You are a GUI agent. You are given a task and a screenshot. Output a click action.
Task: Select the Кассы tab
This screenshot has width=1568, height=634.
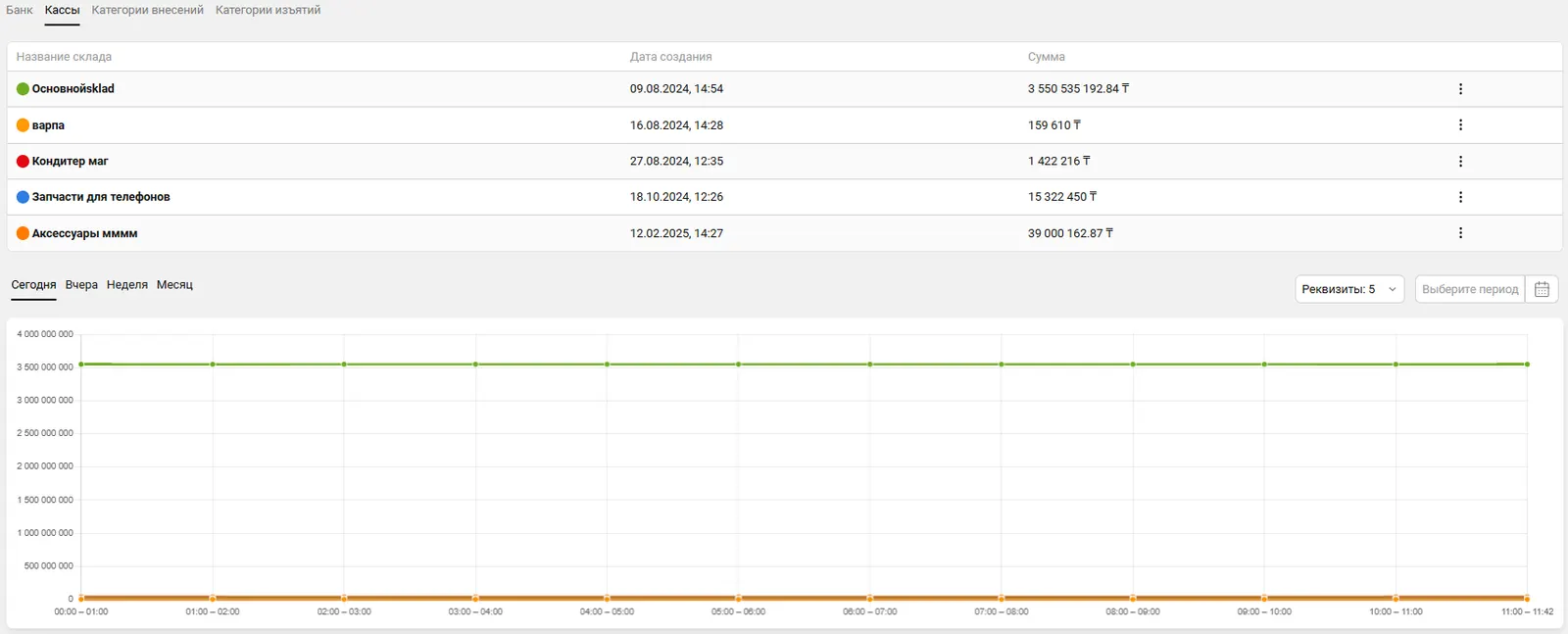click(x=62, y=10)
